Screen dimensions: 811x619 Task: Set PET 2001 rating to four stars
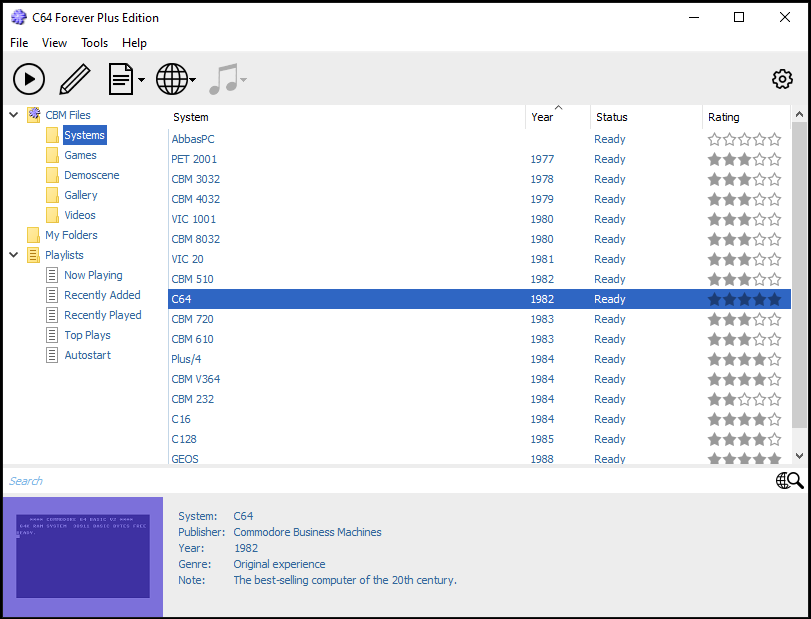[x=759, y=159]
